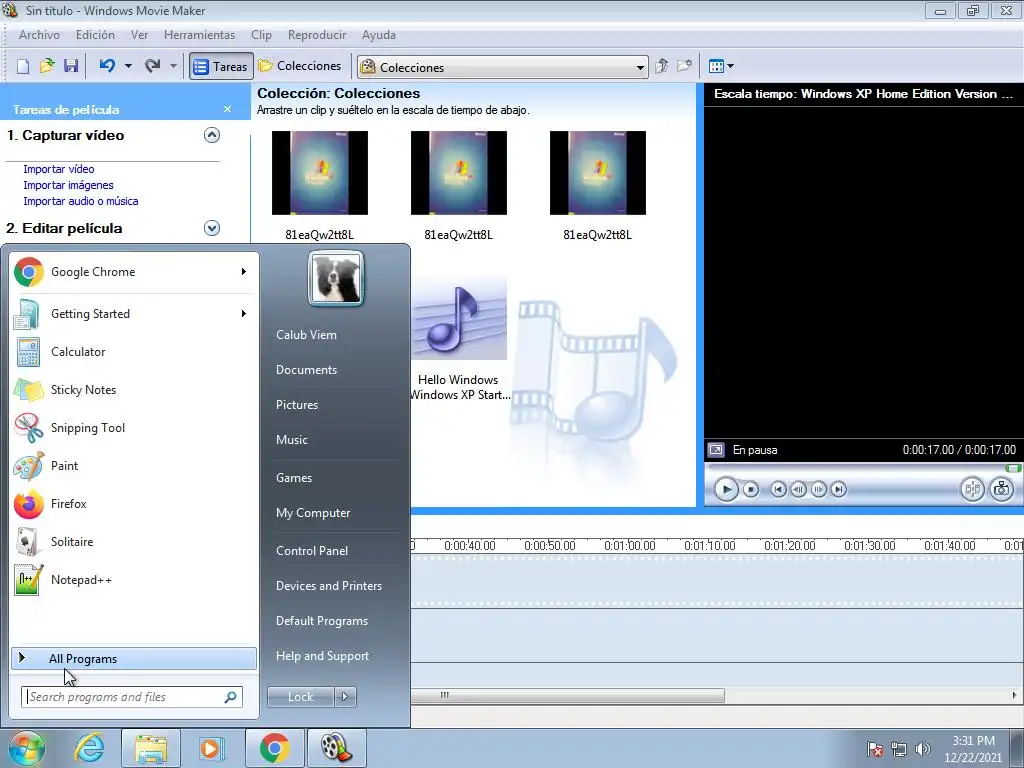Stop the preview playback
This screenshot has width=1024, height=768.
751,489
